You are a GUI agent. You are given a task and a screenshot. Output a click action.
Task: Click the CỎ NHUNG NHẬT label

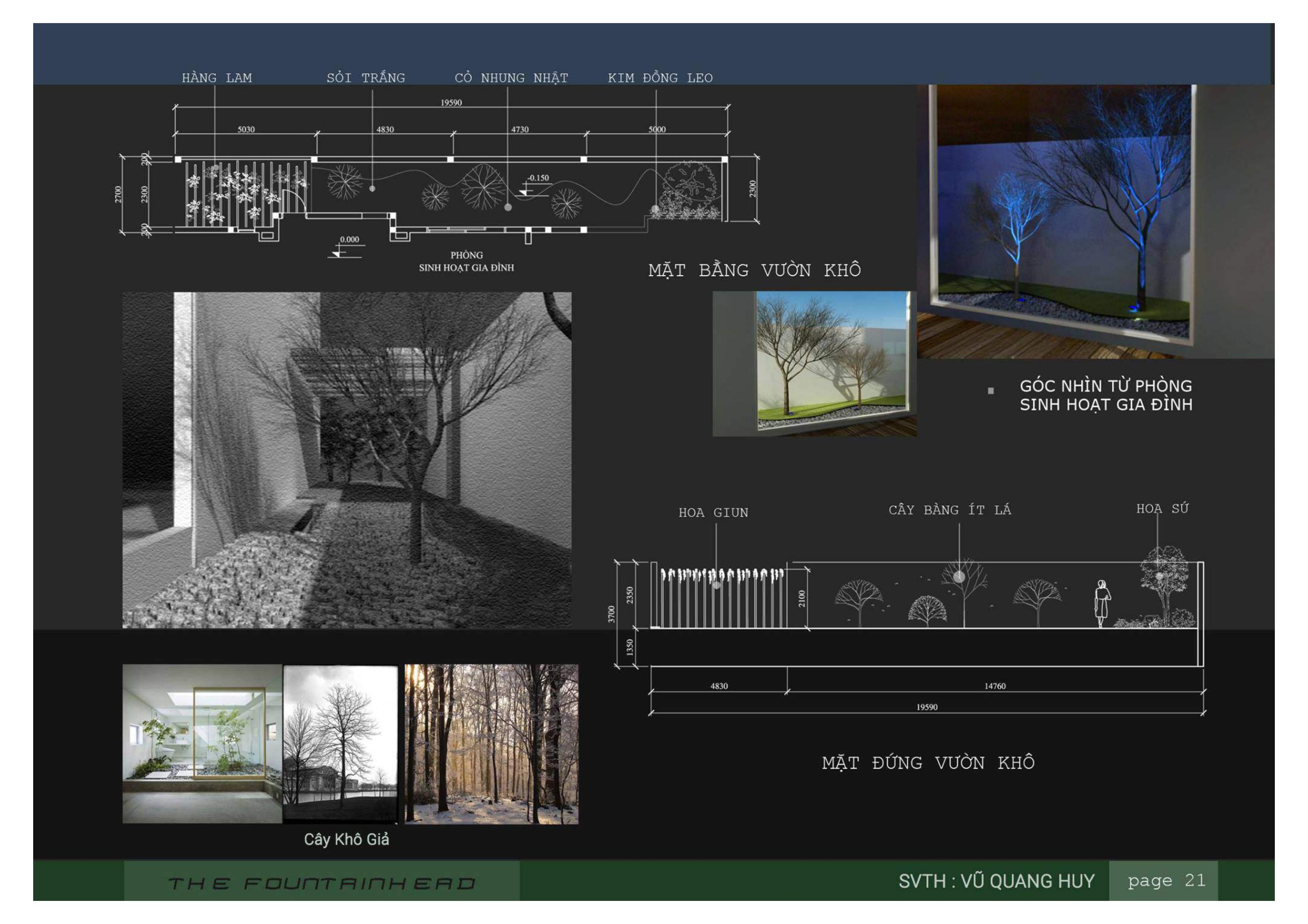(511, 78)
